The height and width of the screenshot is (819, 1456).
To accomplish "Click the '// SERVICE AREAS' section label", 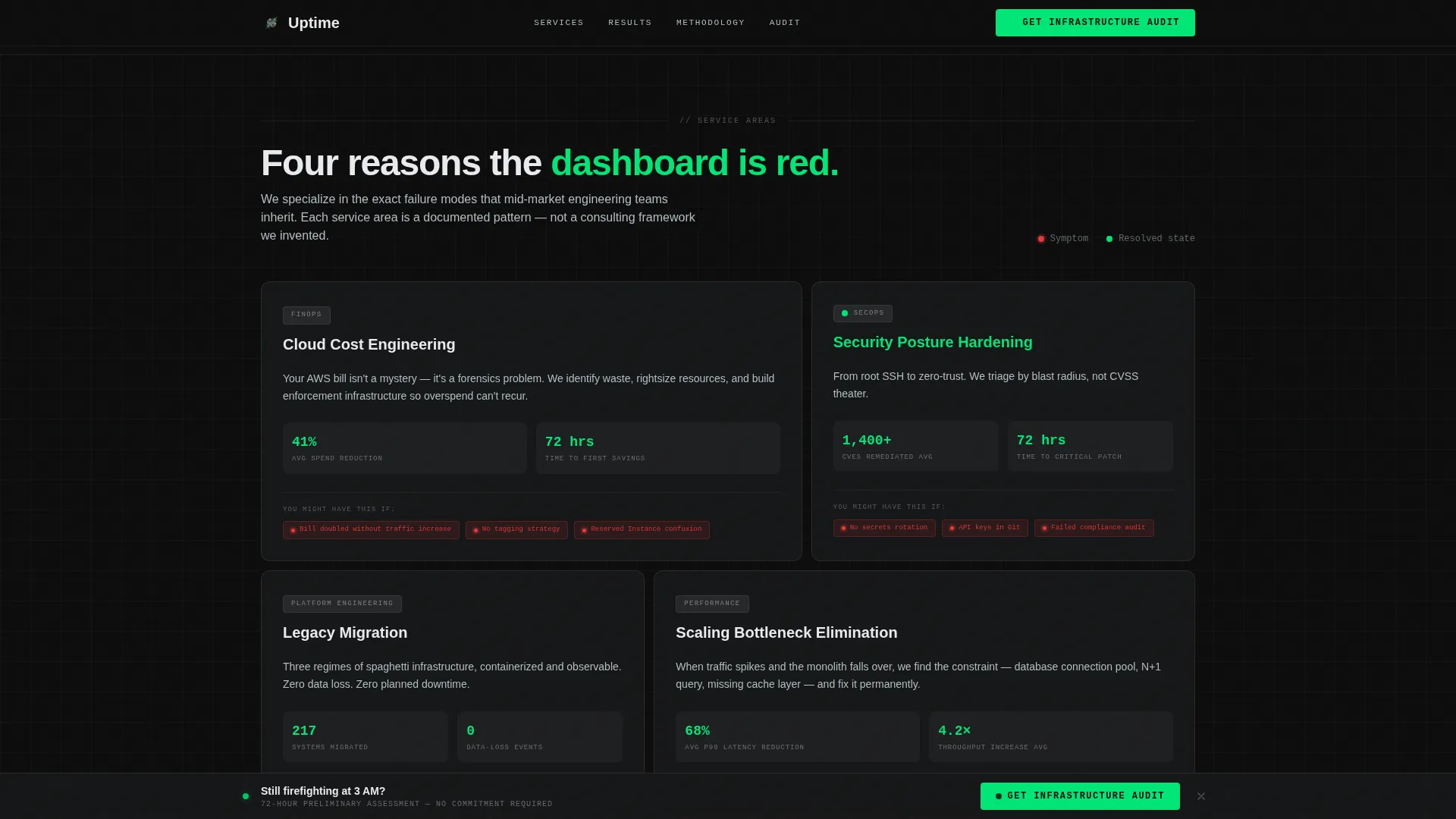I will coord(728,121).
